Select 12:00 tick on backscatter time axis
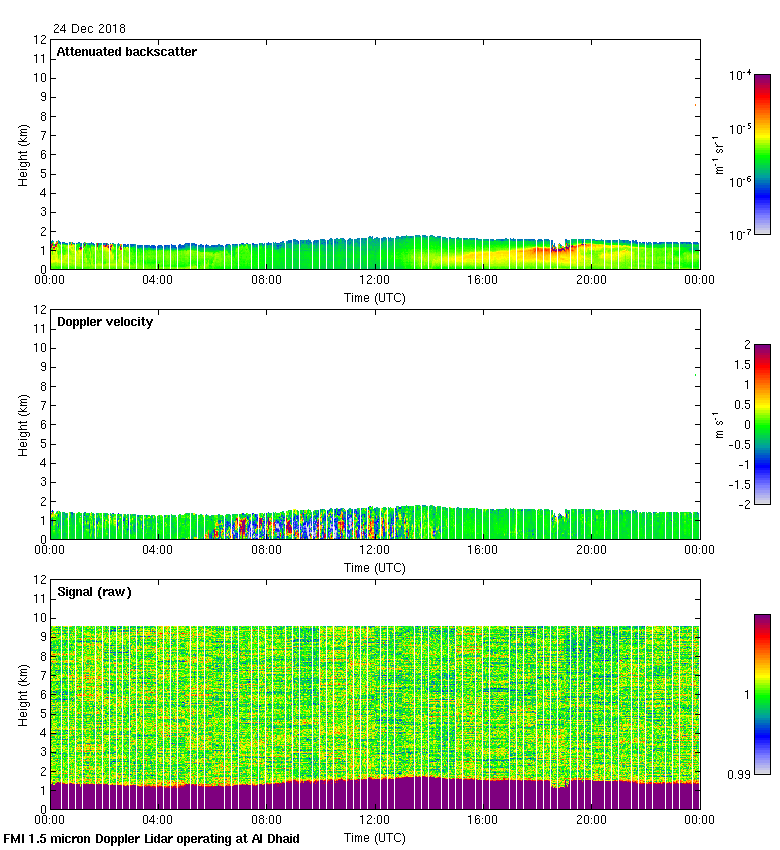The height and width of the screenshot is (850, 780). pyautogui.click(x=374, y=281)
